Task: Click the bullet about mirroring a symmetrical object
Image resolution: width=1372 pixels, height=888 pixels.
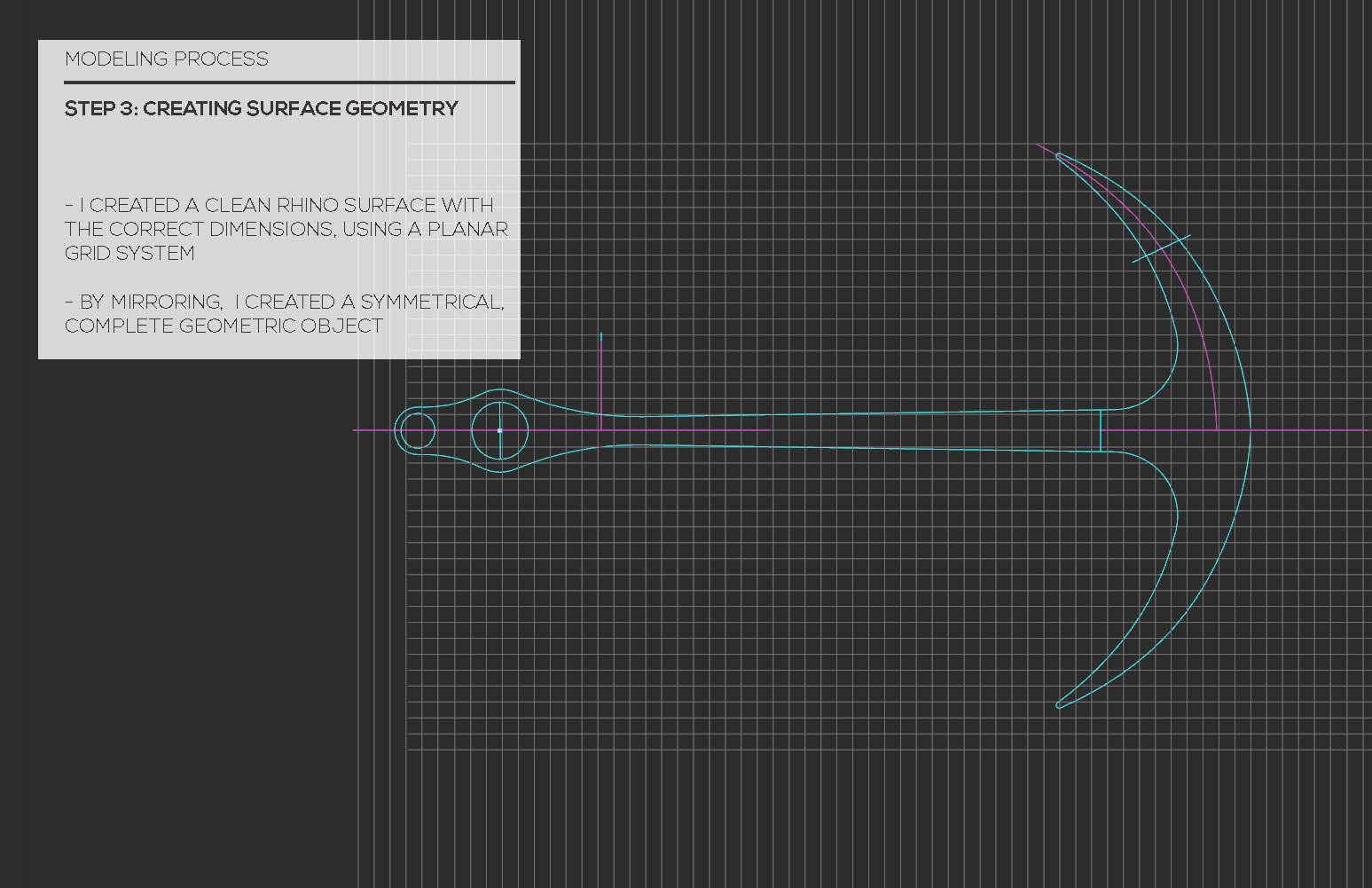Action: pyautogui.click(x=284, y=313)
